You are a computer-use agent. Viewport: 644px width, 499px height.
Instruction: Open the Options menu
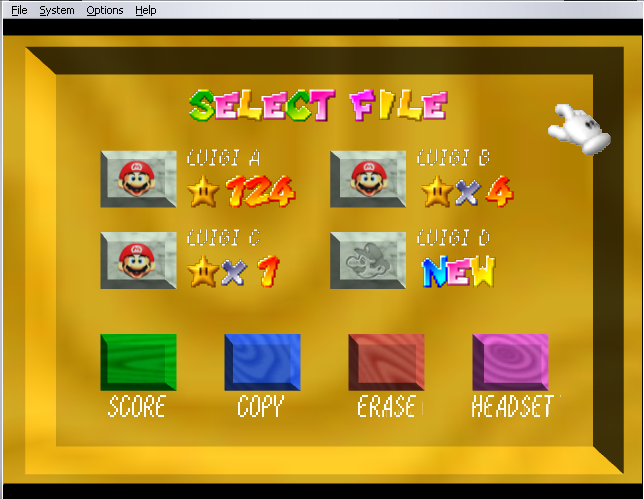[x=105, y=10]
